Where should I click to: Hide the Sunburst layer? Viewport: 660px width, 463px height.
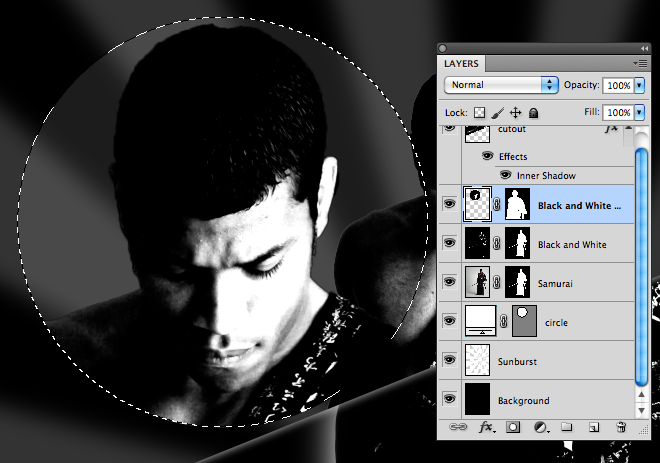click(450, 360)
